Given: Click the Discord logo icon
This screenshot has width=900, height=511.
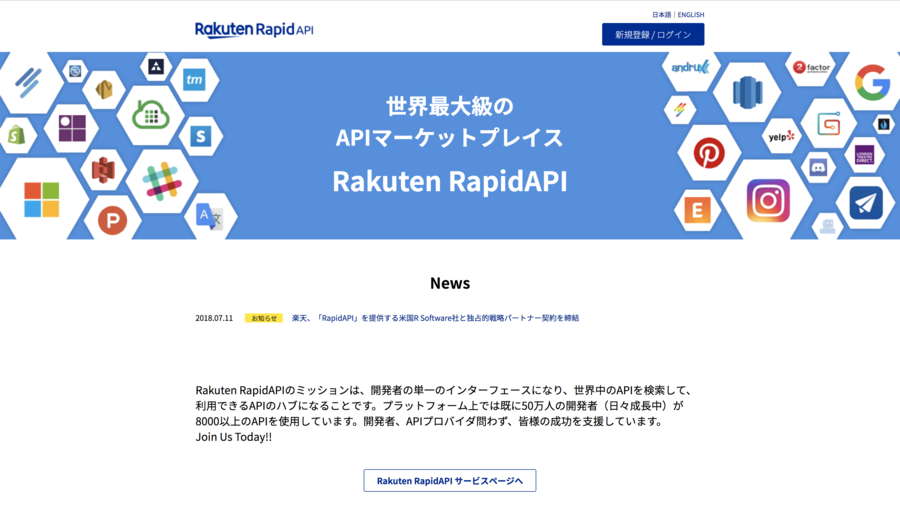Looking at the screenshot, I should 818,168.
